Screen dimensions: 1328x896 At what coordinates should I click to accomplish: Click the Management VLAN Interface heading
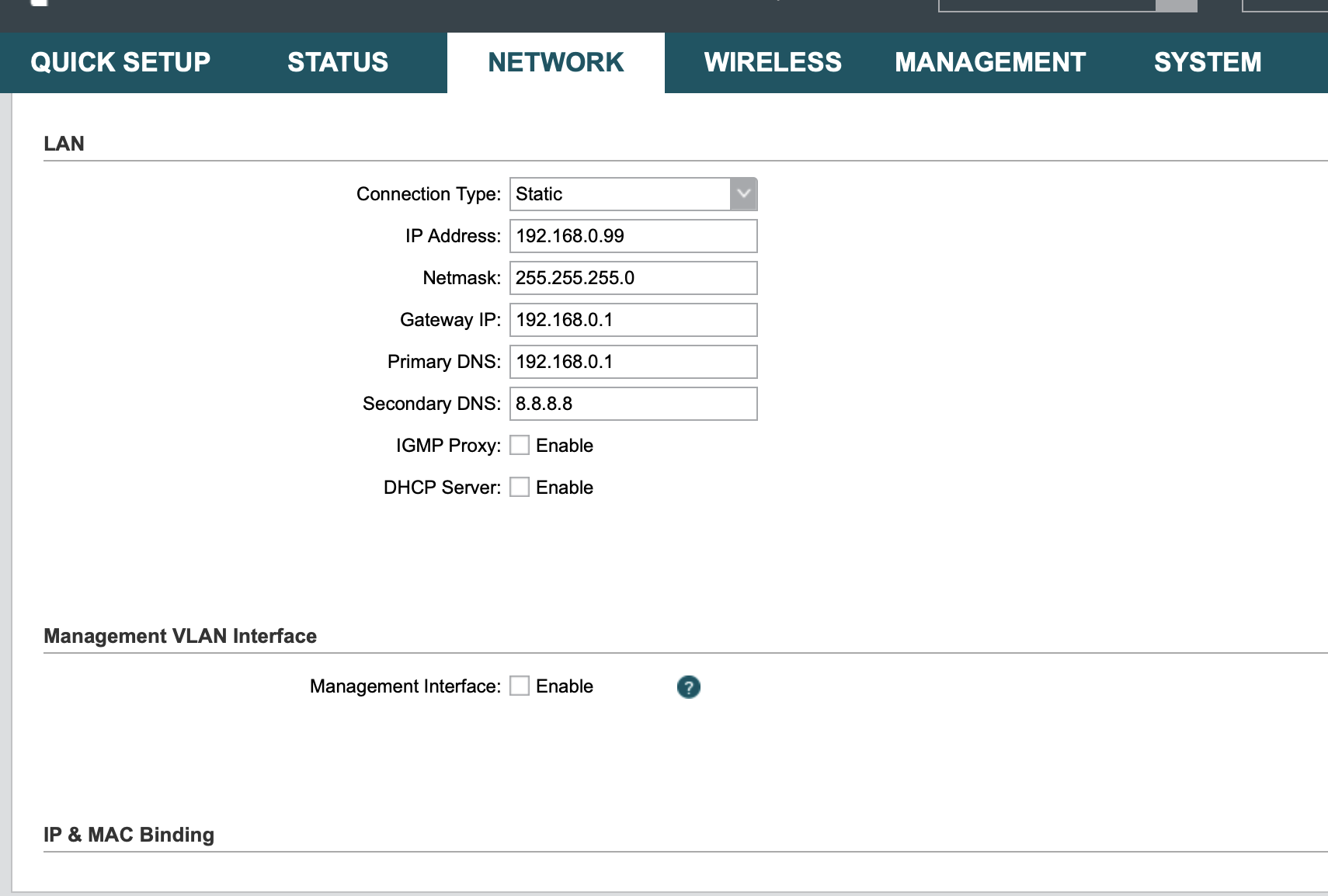pyautogui.click(x=180, y=636)
